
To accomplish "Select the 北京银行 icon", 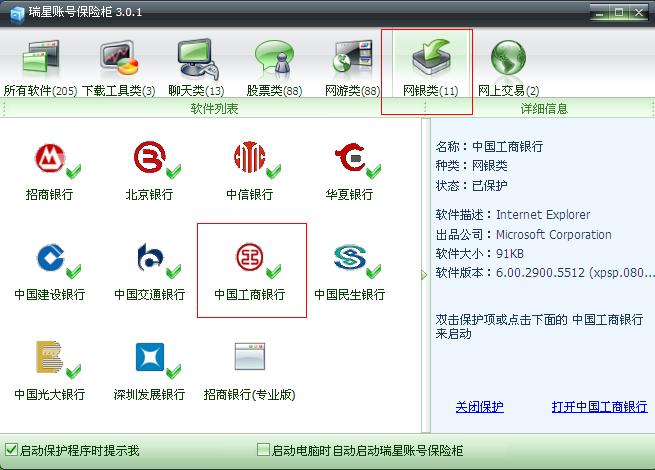I will [x=150, y=158].
